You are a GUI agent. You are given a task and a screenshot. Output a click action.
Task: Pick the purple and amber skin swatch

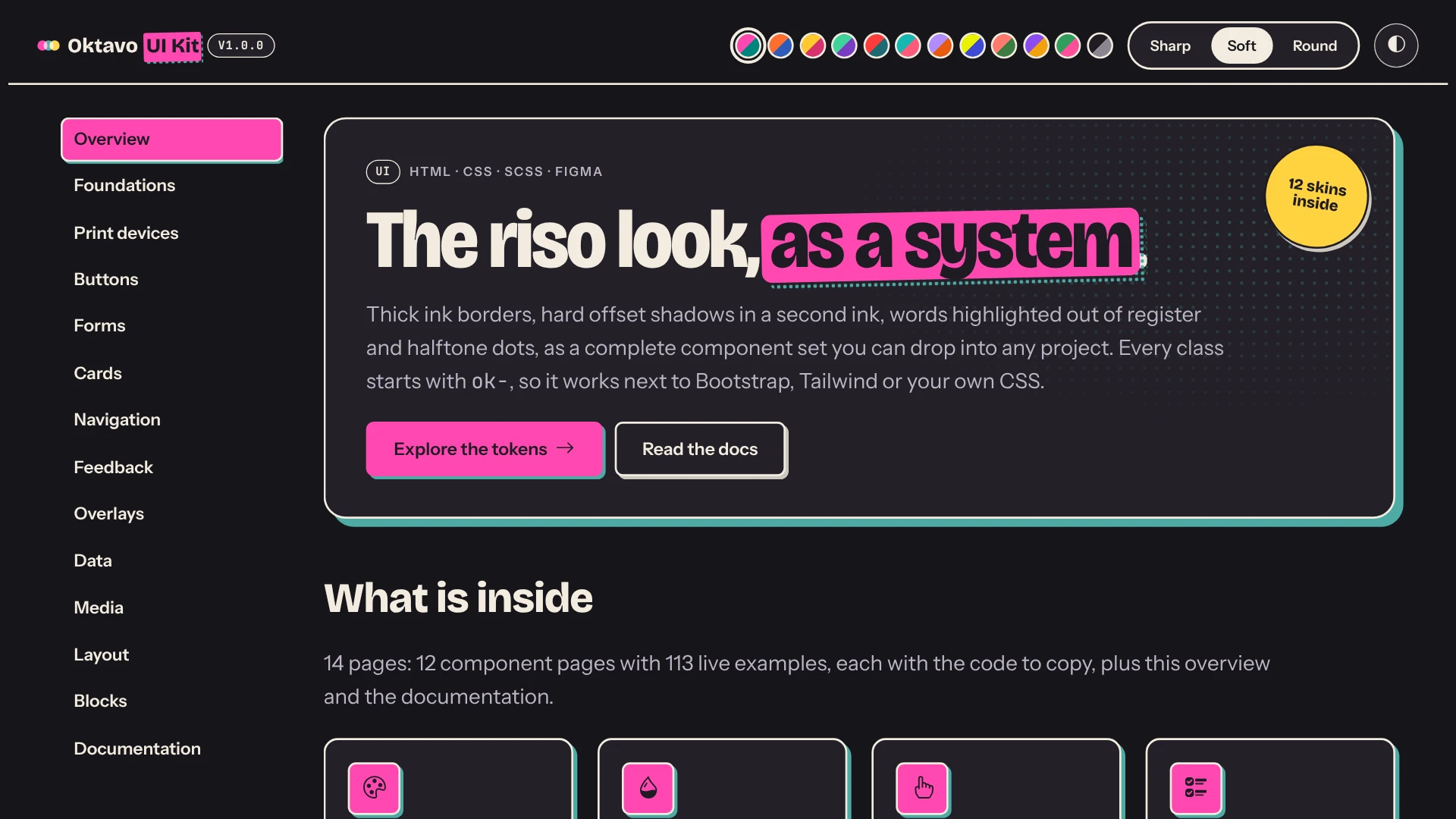click(1036, 45)
